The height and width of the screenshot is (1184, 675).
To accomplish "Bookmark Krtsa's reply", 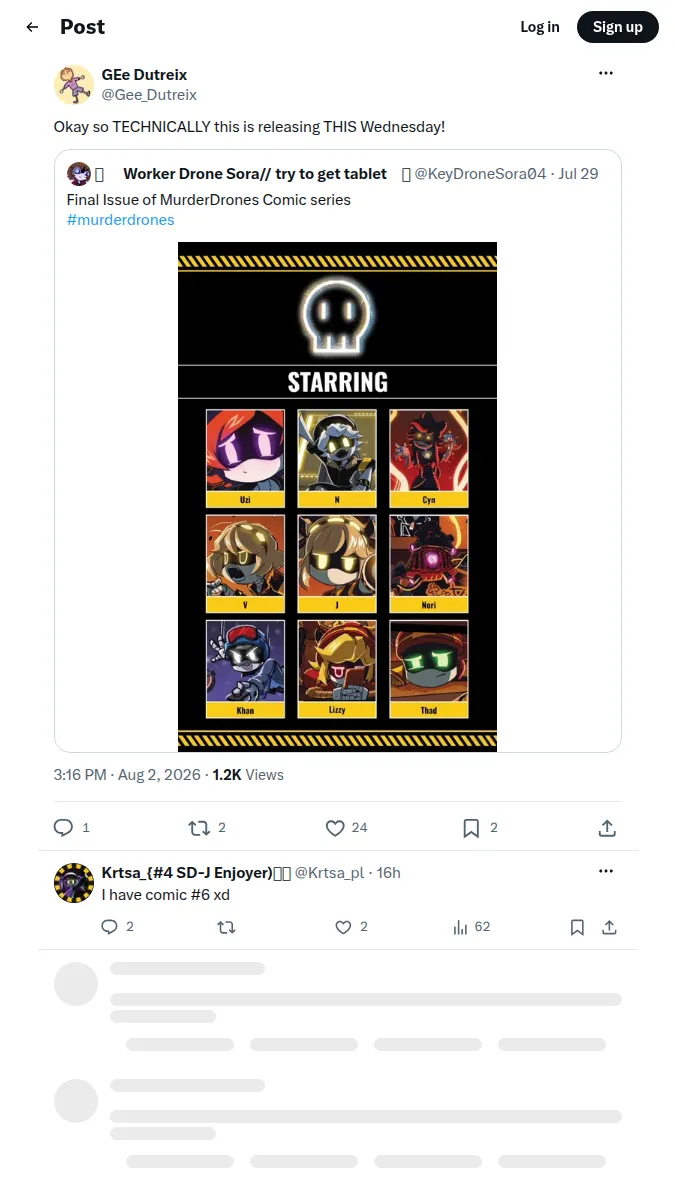I will tap(577, 927).
